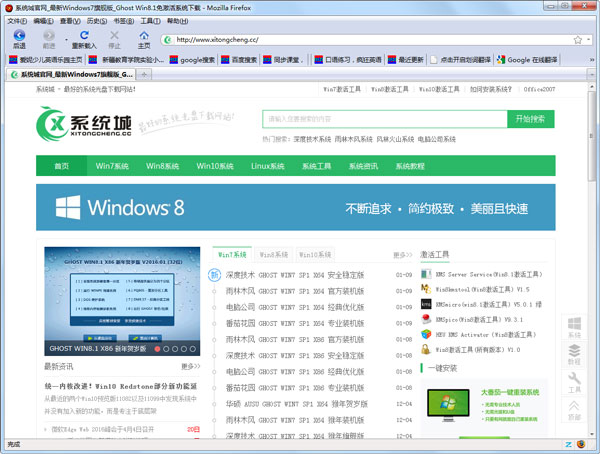This screenshot has width=600, height=454.
Task: Click 更多>> beside the system list tabs
Action: click(x=403, y=255)
